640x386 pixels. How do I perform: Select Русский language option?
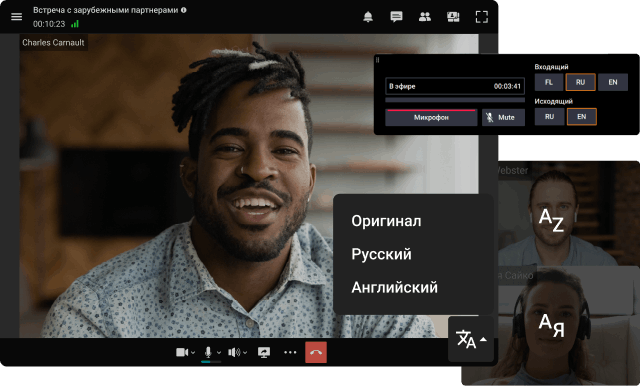click(x=382, y=254)
